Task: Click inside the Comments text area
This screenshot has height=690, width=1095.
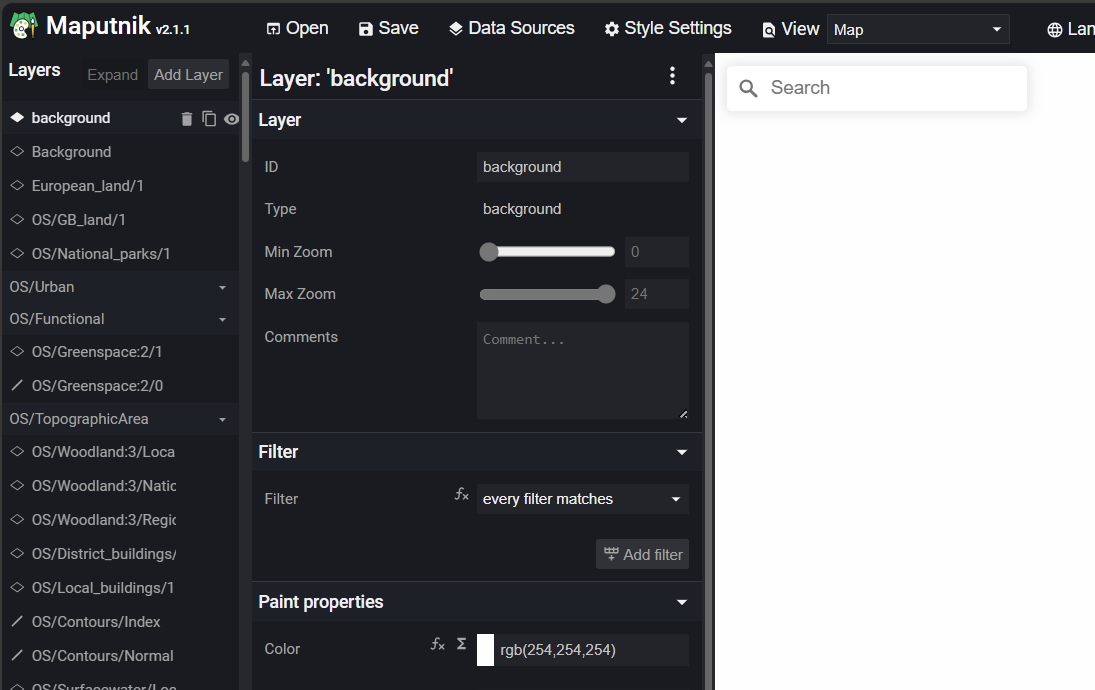Action: click(x=582, y=370)
